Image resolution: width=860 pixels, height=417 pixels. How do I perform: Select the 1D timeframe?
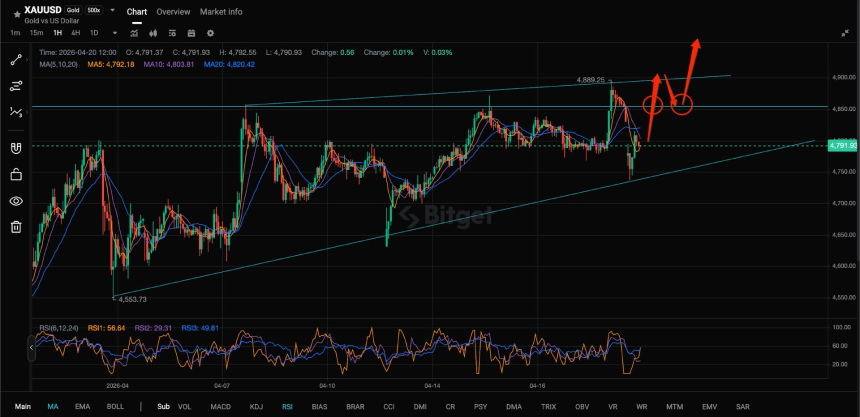(x=94, y=33)
